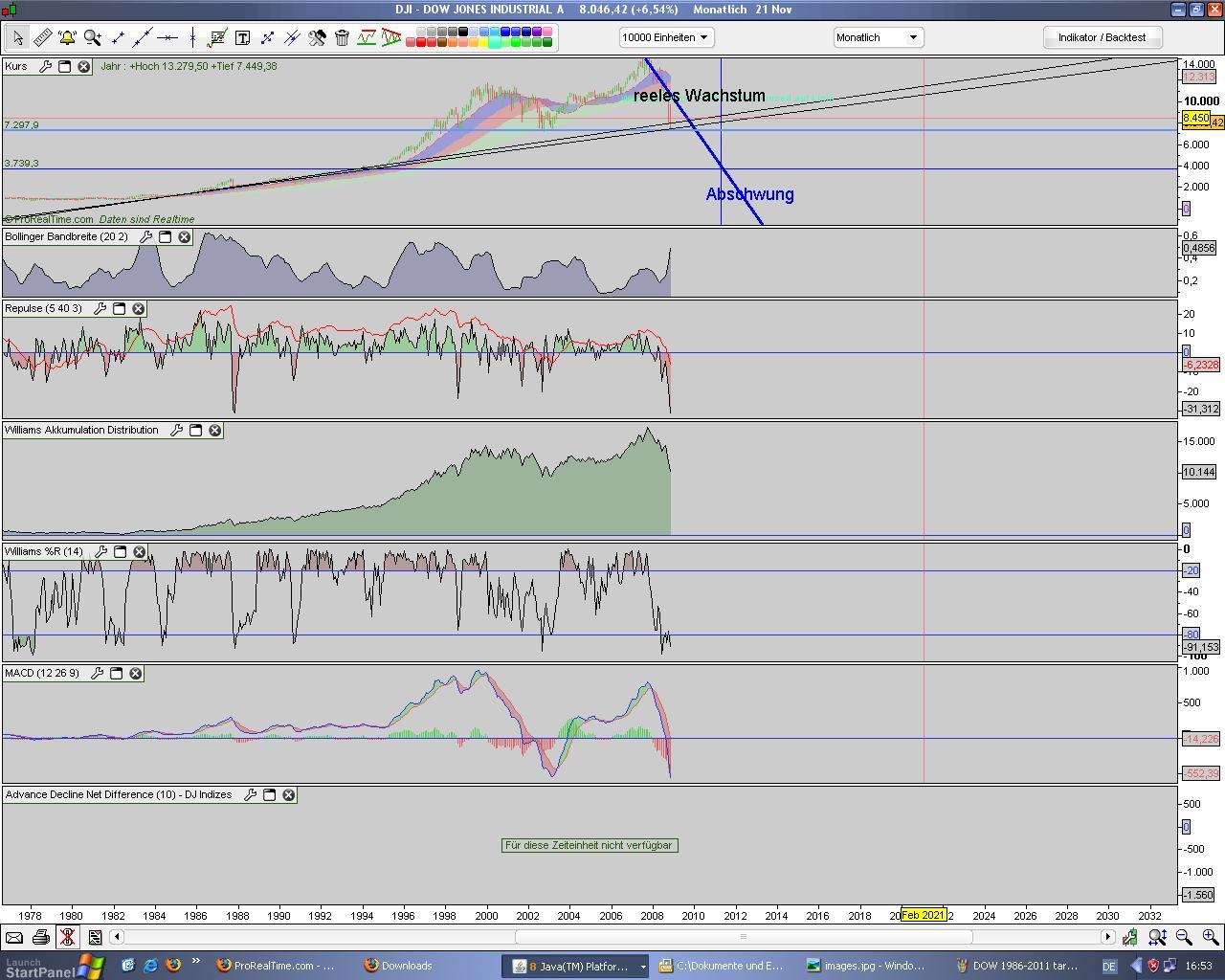Image resolution: width=1225 pixels, height=980 pixels.
Task: Toggle the red crossed-out icon in the bottom bar
Action: 67,937
